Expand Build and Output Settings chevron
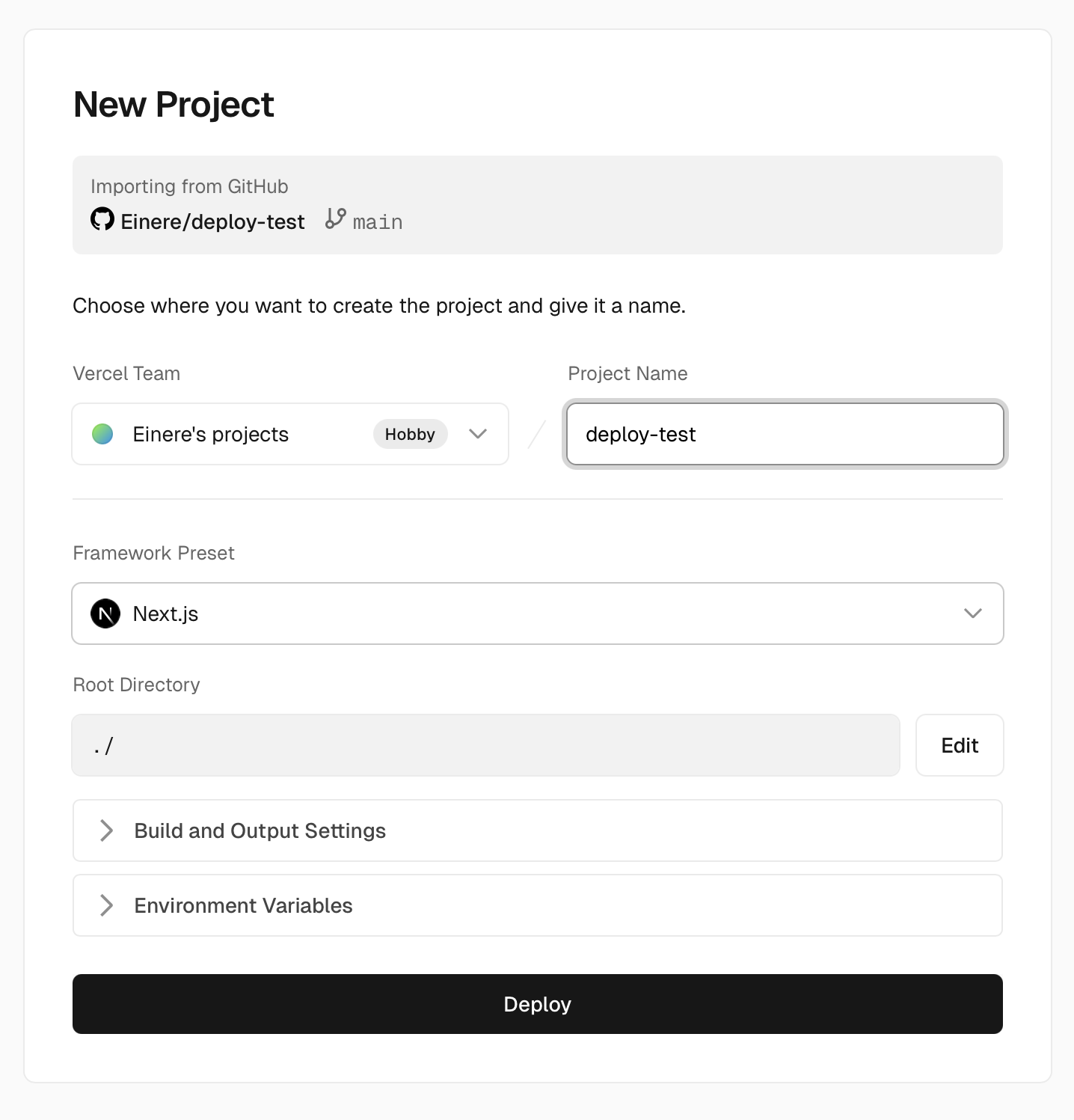This screenshot has width=1074, height=1120. coord(106,830)
